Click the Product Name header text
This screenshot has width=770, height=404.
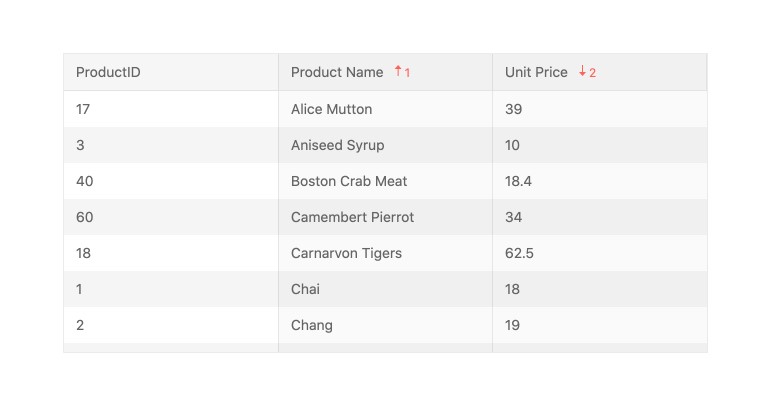(x=337, y=72)
